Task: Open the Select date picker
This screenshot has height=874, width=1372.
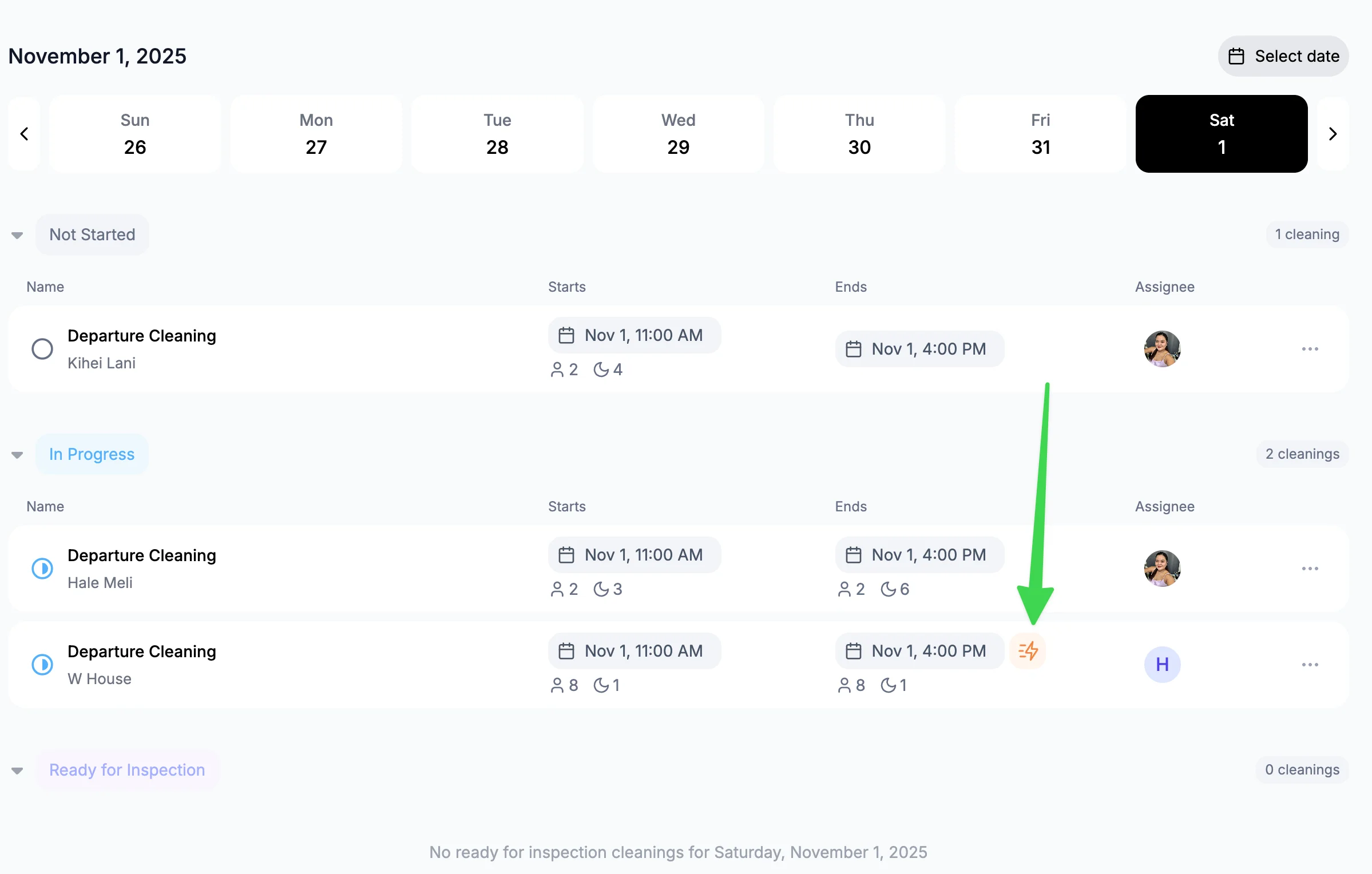Action: (1283, 56)
